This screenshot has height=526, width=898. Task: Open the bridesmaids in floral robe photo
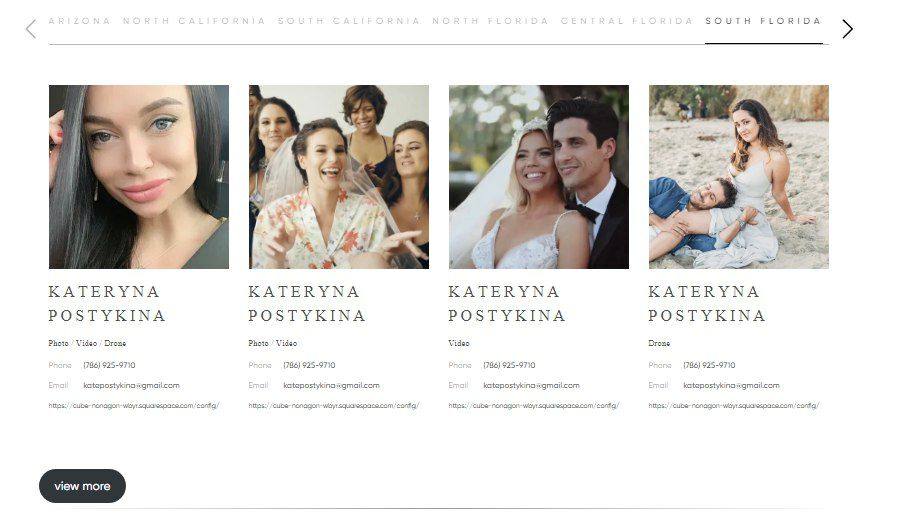click(x=339, y=177)
